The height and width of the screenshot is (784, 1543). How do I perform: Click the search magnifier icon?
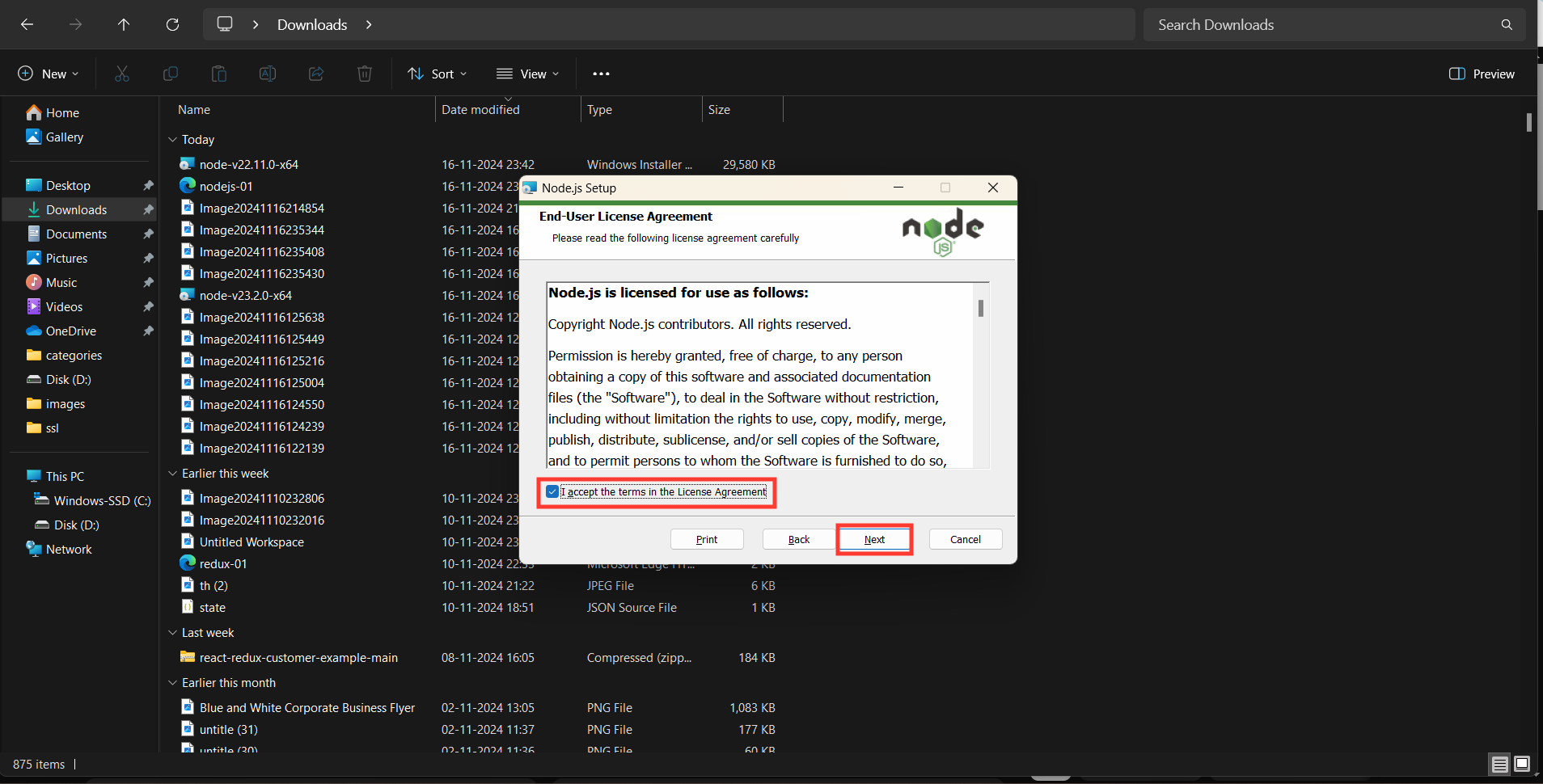1507,24
